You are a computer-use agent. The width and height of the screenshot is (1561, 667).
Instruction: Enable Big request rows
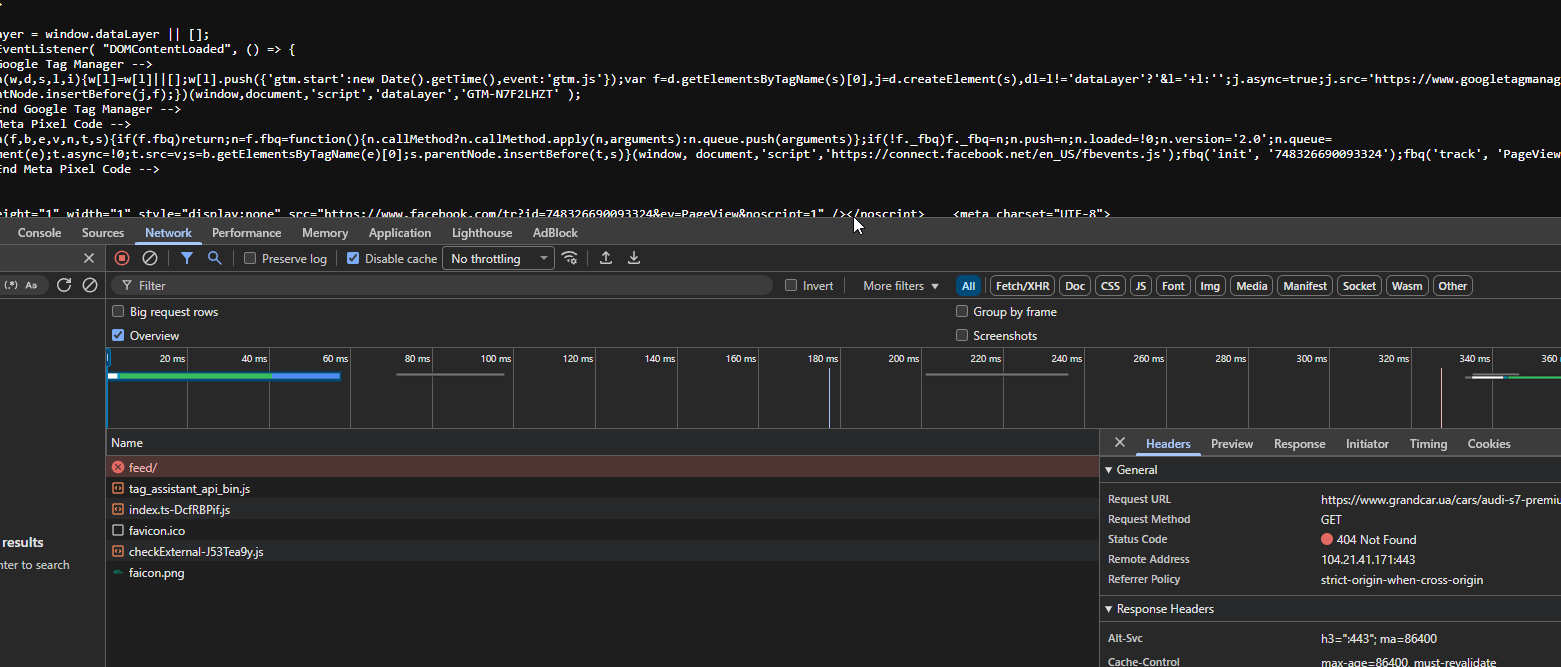click(x=119, y=312)
